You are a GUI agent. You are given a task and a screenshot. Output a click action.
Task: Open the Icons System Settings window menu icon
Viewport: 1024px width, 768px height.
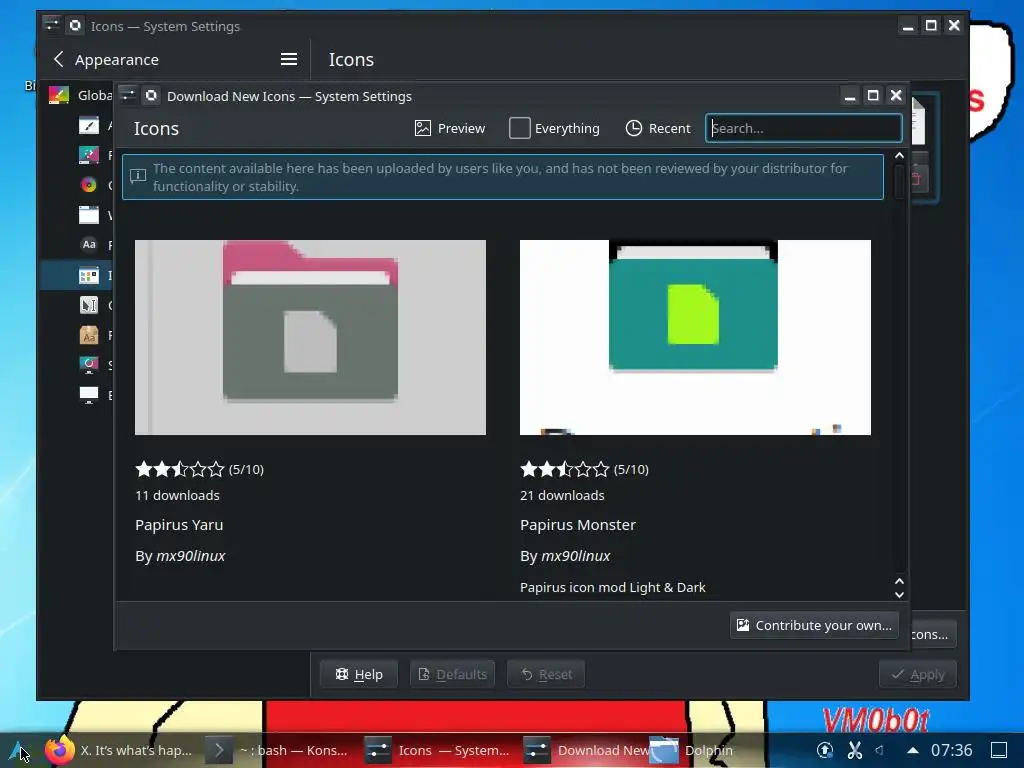click(x=52, y=25)
